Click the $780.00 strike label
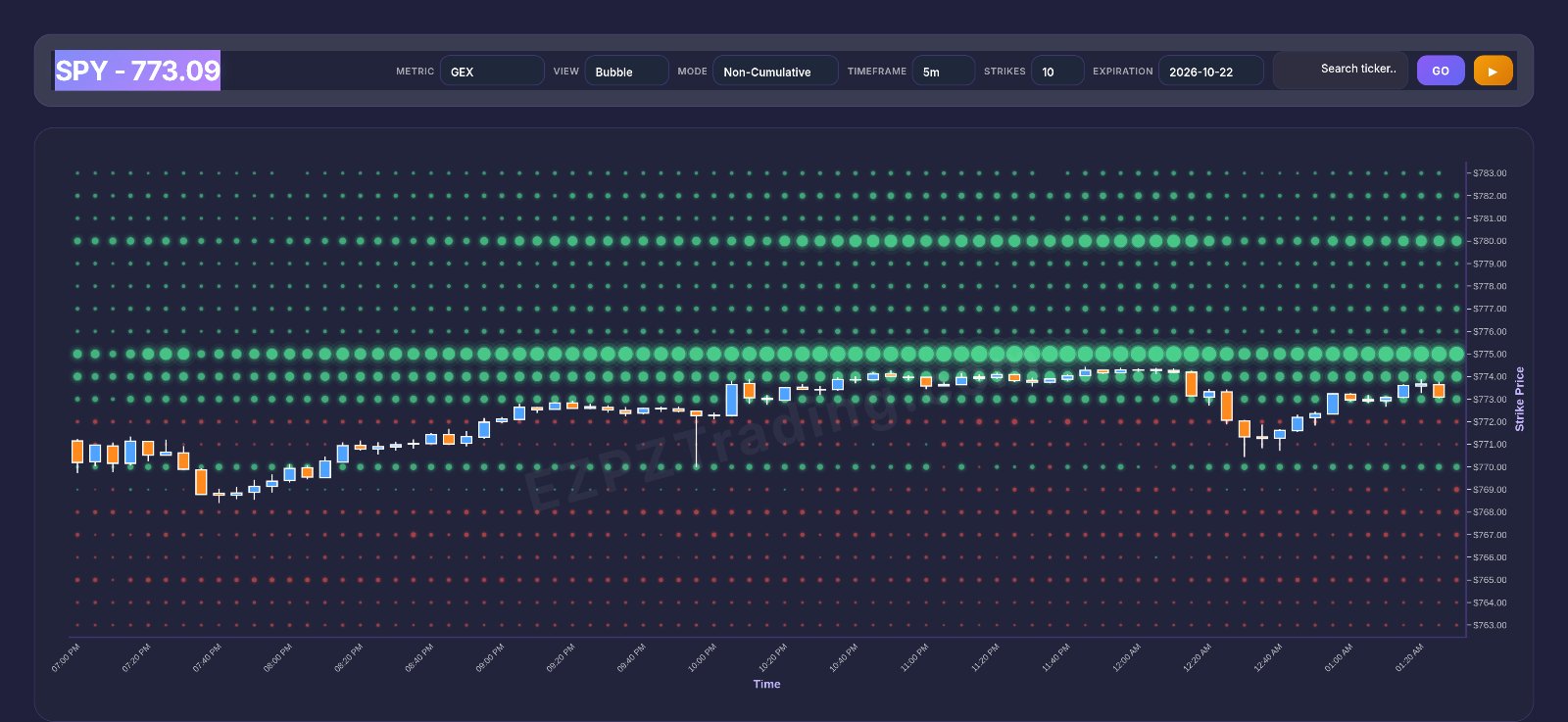Screen dimensions: 1568x722 point(1490,241)
